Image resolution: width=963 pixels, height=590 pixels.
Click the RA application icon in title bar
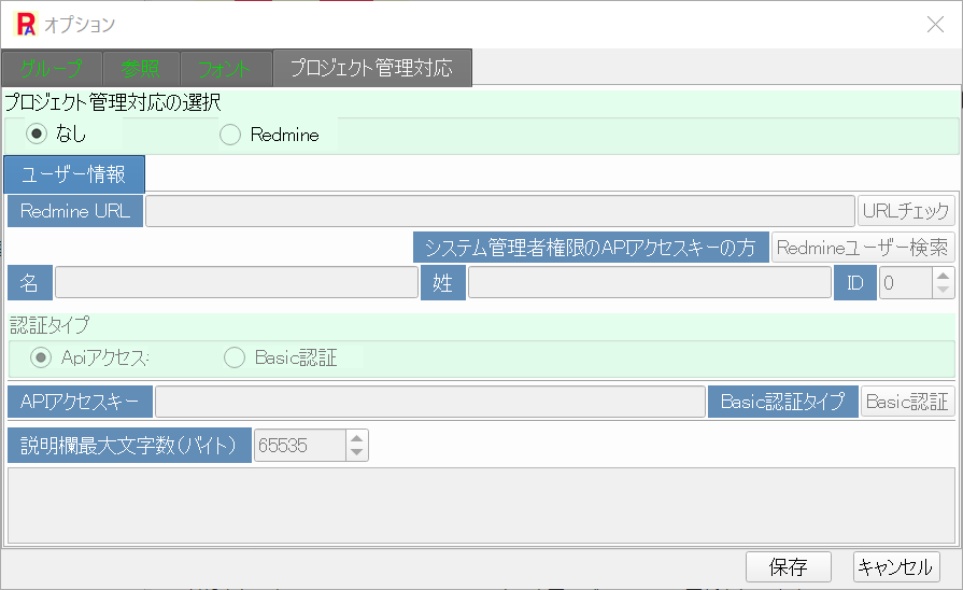click(26, 24)
